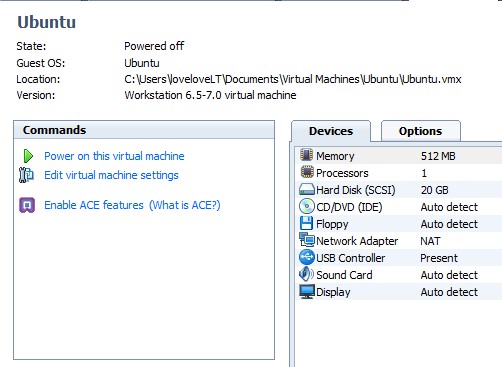Click the Ubuntu title heading
Image resolution: width=502 pixels, height=367 pixels.
click(47, 22)
